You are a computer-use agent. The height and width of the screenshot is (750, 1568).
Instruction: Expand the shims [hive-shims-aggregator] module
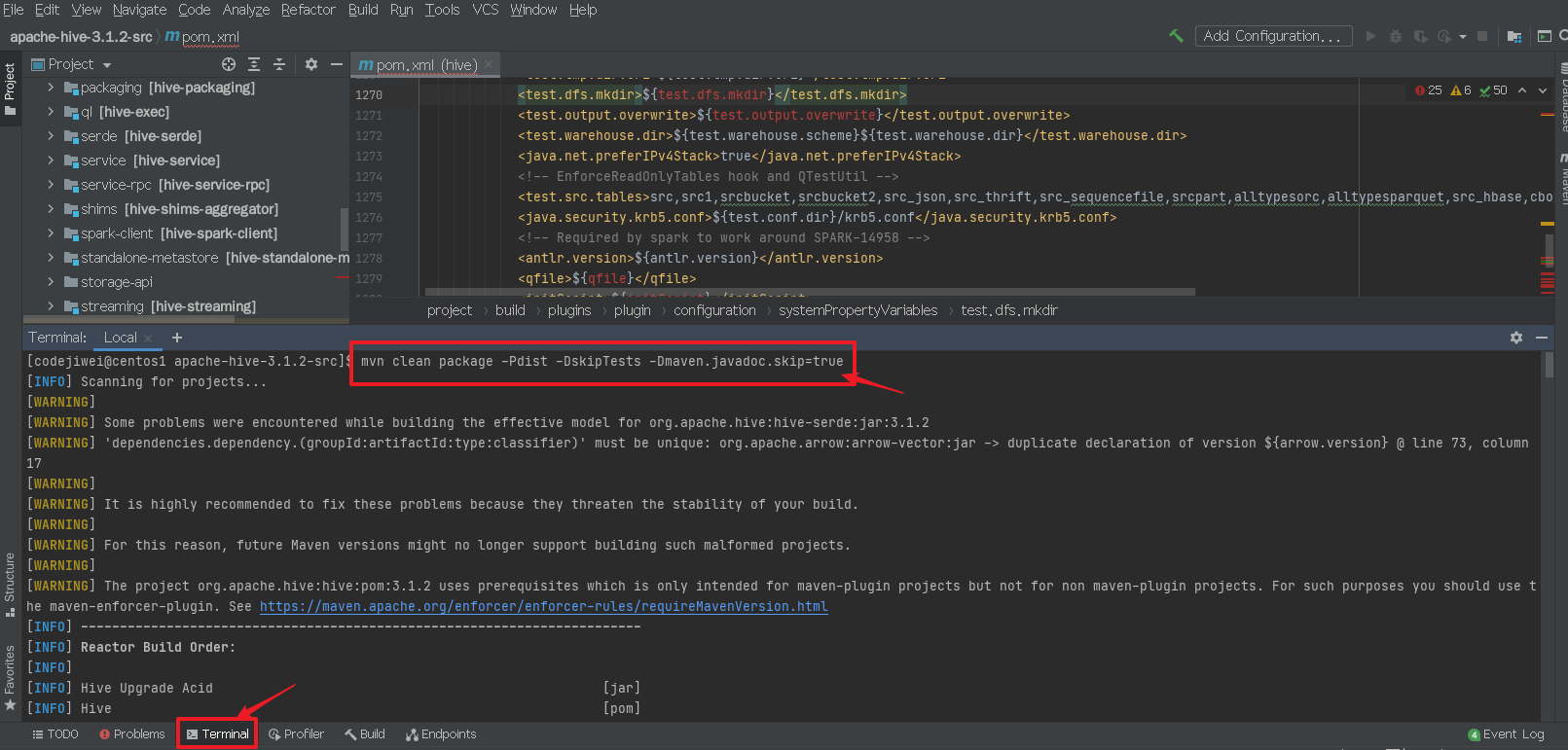tap(51, 209)
